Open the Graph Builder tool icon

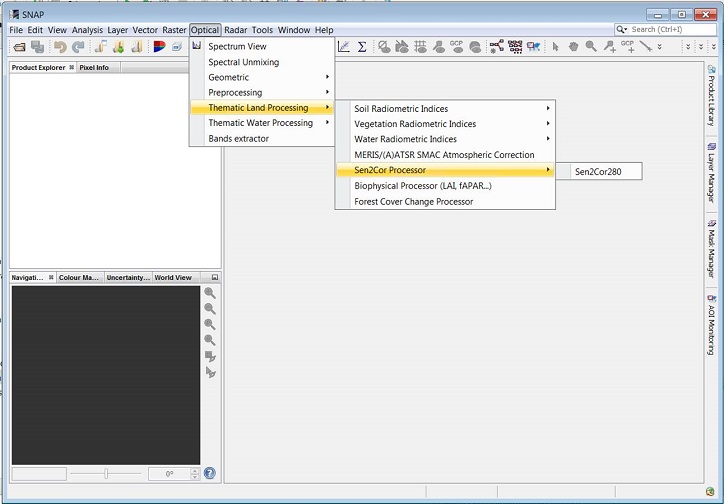point(497,47)
